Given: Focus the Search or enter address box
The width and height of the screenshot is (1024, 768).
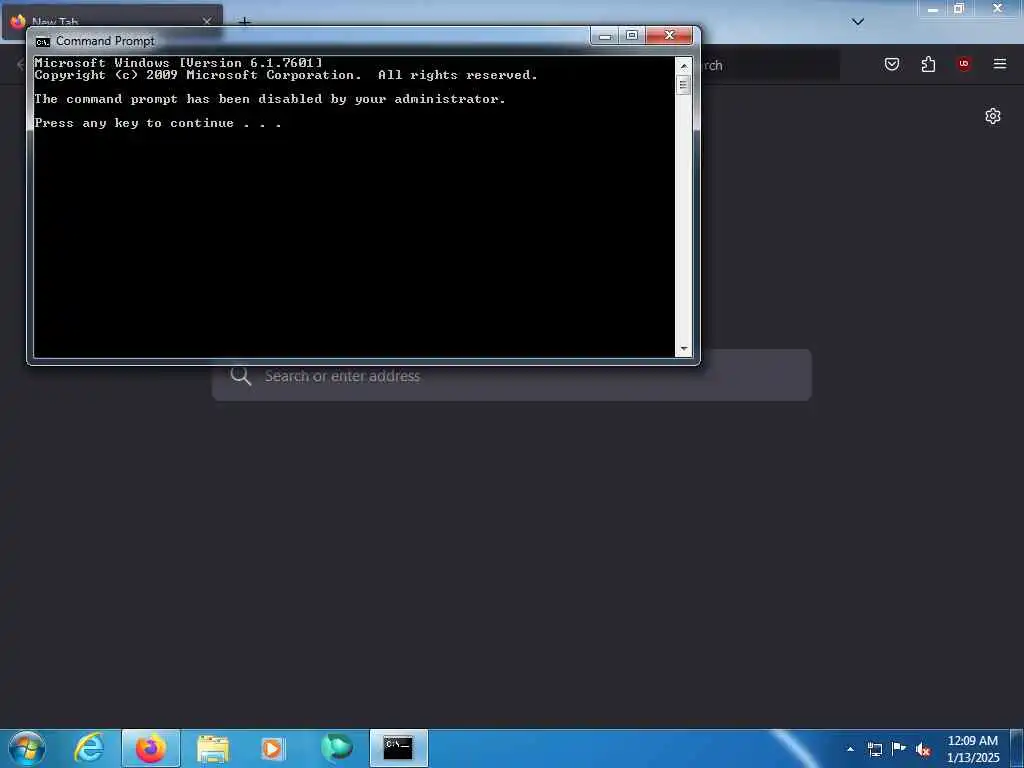Looking at the screenshot, I should pyautogui.click(x=512, y=376).
